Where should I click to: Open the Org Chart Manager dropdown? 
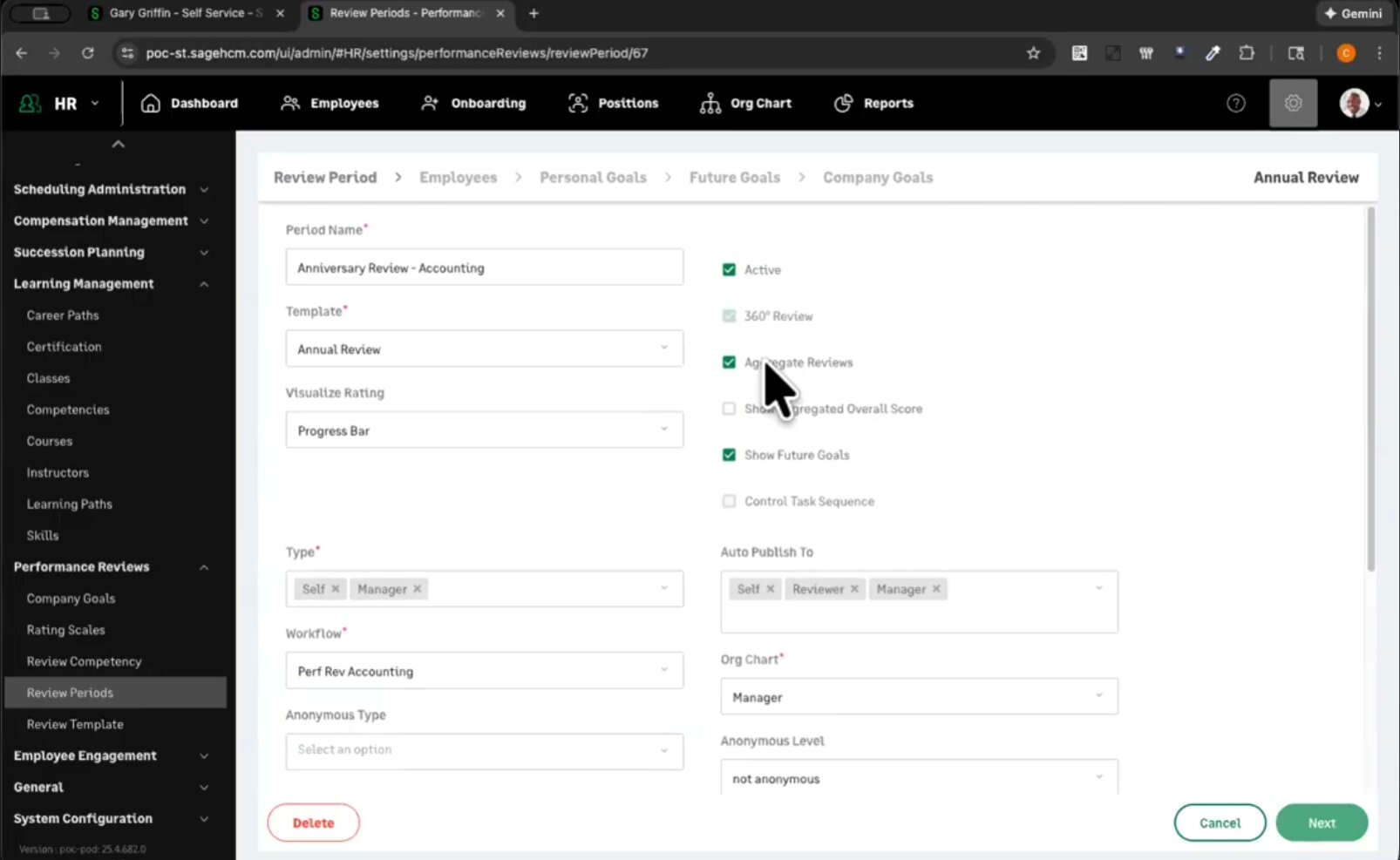point(919,697)
